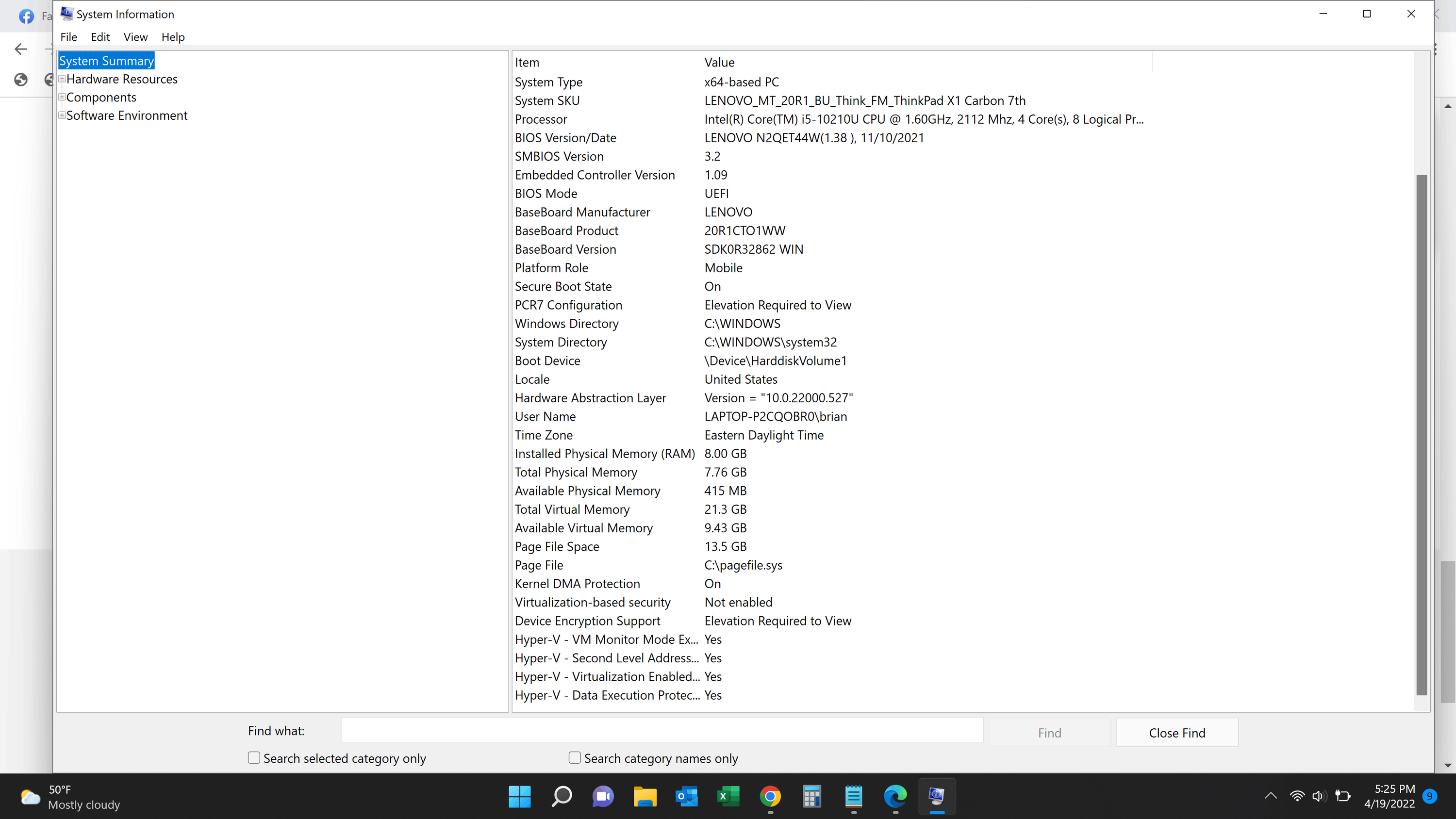Viewport: 1456px width, 819px height.
Task: Maximize the System Information window
Action: (x=1367, y=14)
